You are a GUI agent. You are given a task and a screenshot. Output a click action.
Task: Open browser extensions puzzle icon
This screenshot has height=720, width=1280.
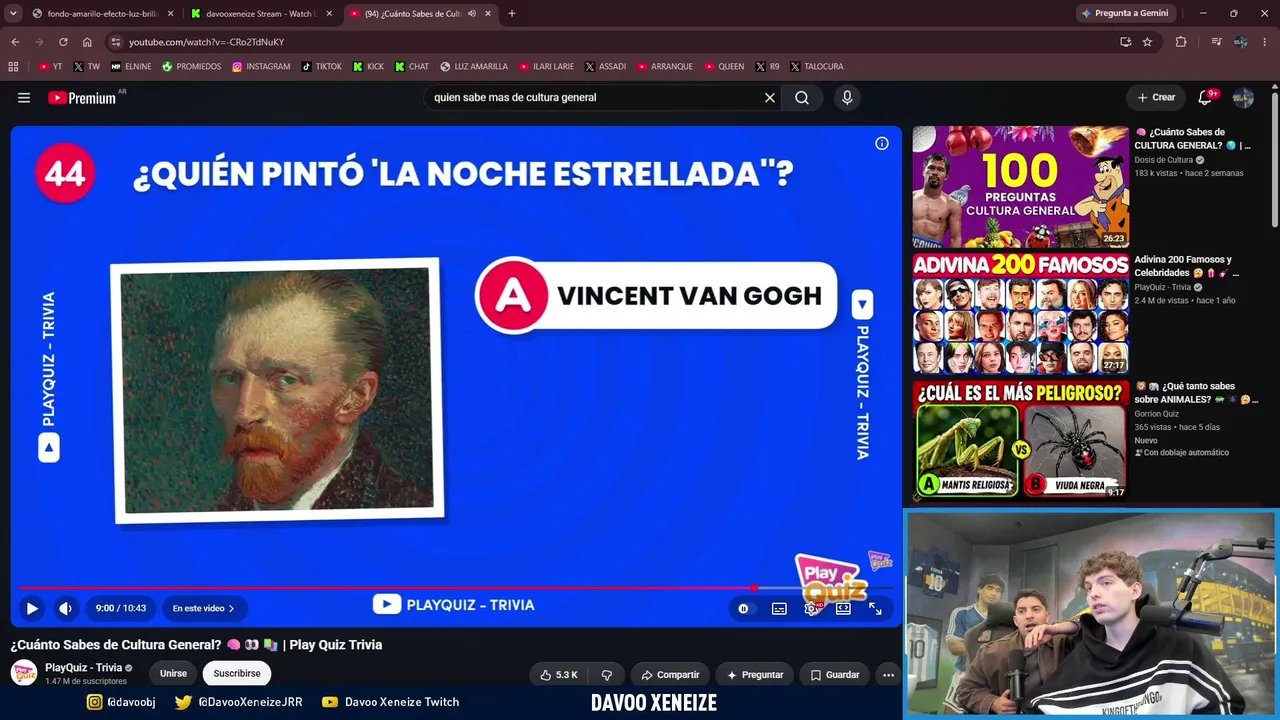1181,42
